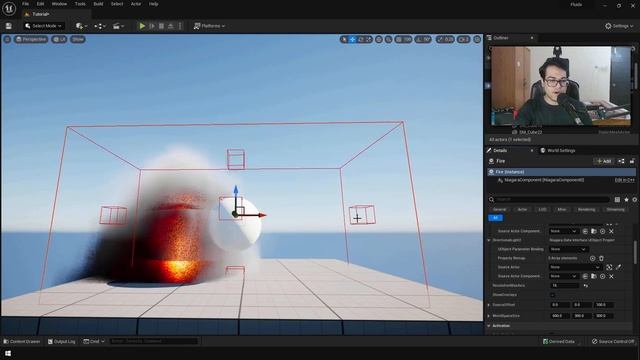Open viewport options hamburger menu

pyautogui.click(x=7, y=39)
